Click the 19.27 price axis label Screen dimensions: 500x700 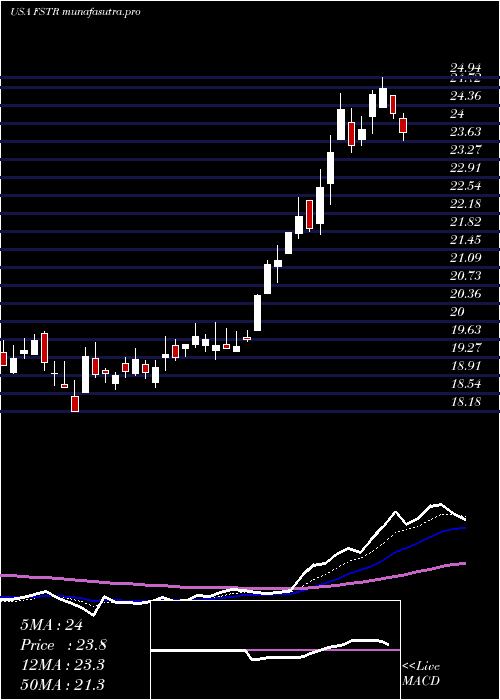(x=466, y=347)
